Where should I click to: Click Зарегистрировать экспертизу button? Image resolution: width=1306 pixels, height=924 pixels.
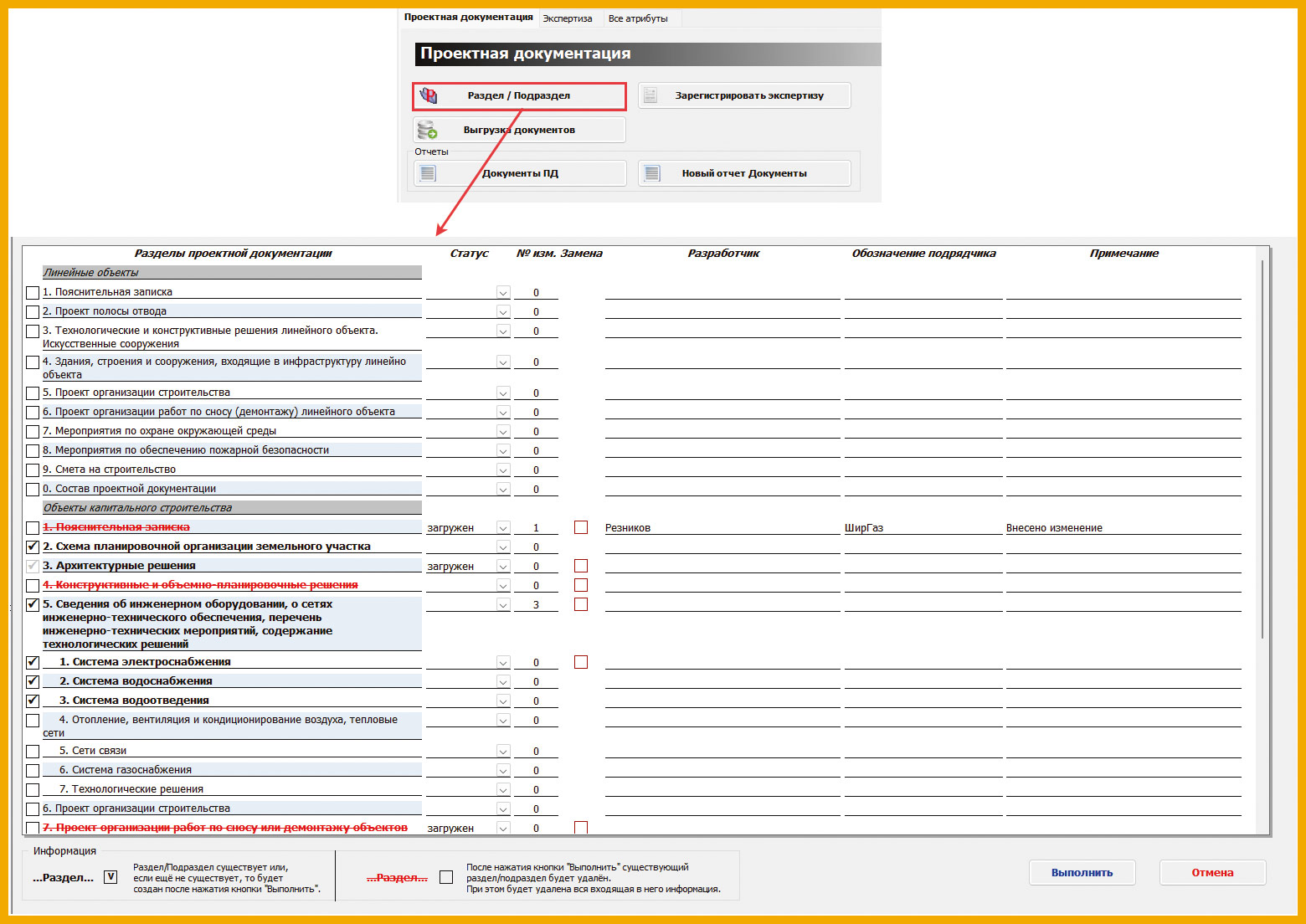(x=744, y=95)
